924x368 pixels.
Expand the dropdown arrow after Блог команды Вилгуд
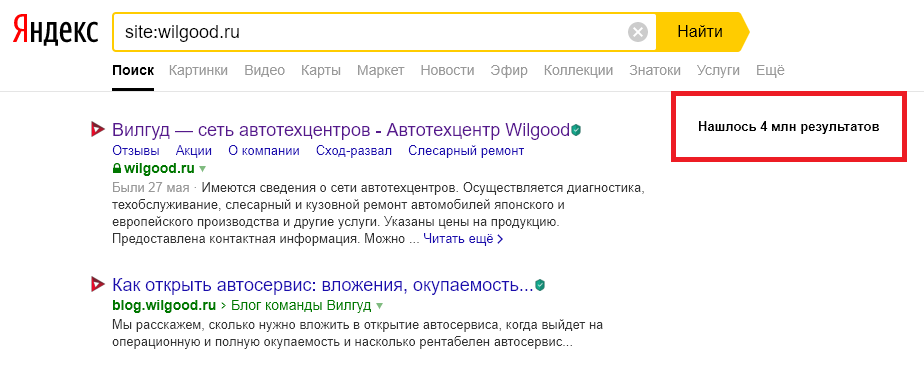coord(379,306)
